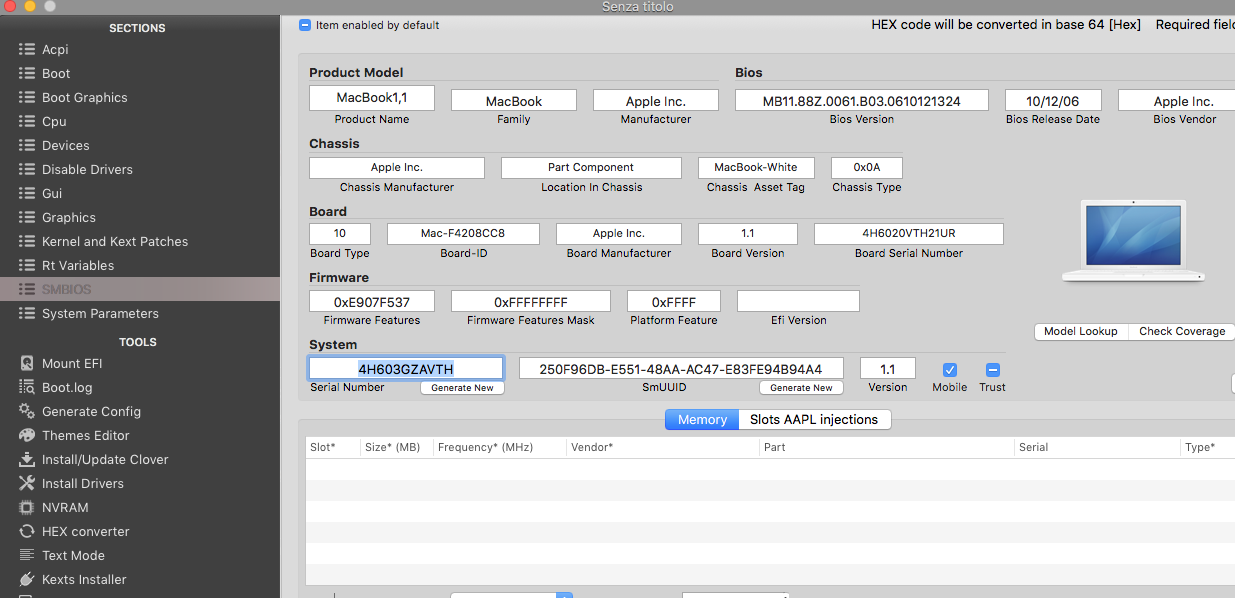Click the Chassis Asset Tag field
Image resolution: width=1235 pixels, height=598 pixels.
[x=756, y=167]
